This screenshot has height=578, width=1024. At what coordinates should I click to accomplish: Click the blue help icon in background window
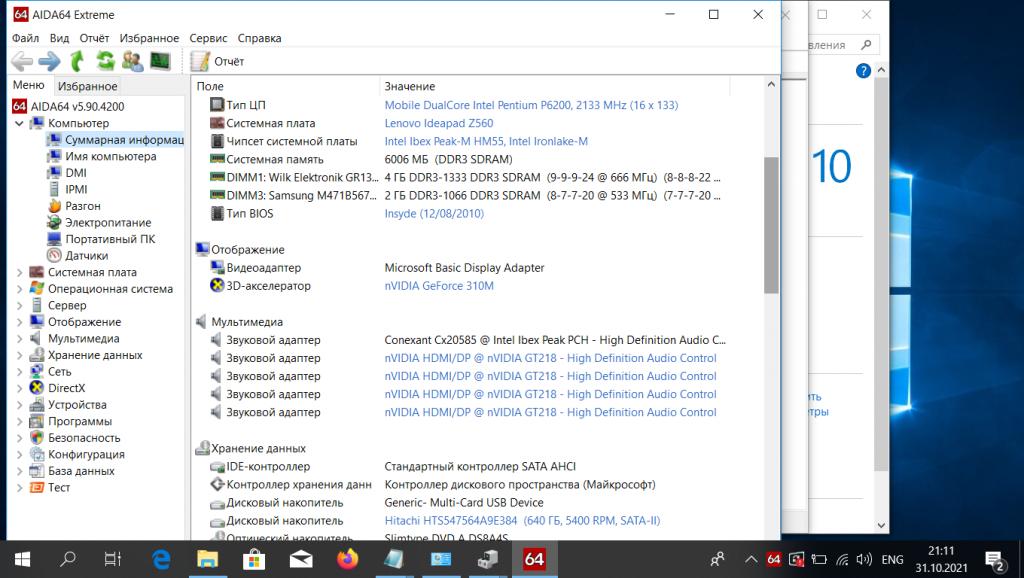tap(863, 71)
